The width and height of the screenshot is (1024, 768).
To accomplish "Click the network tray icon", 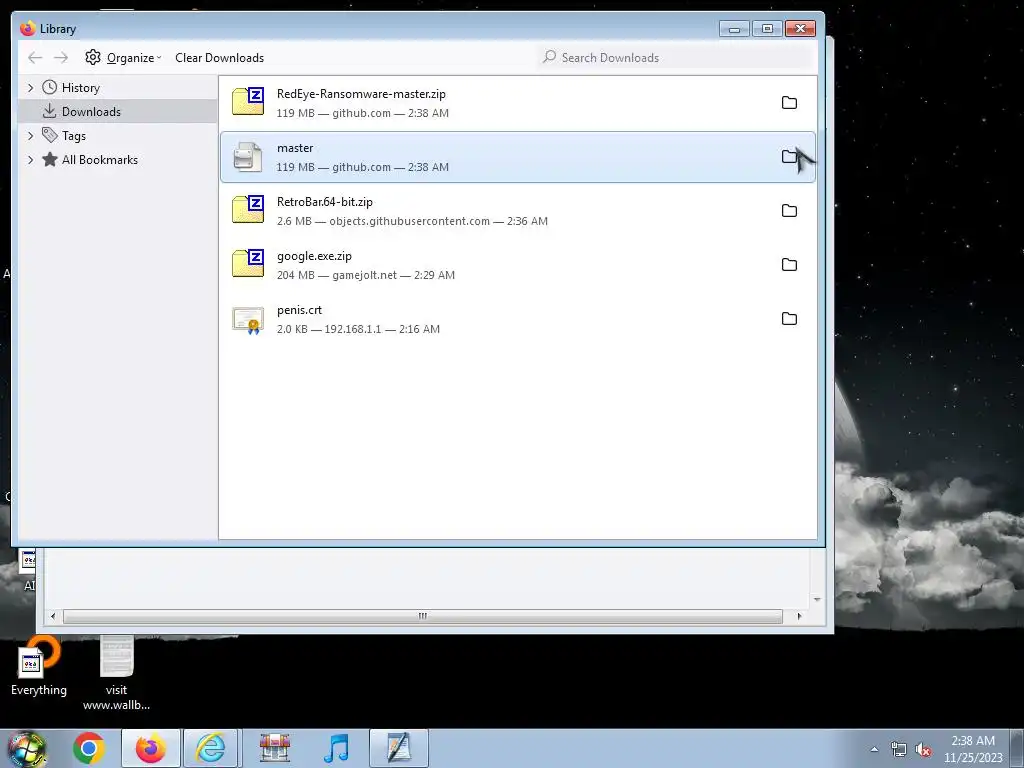I will (x=899, y=750).
